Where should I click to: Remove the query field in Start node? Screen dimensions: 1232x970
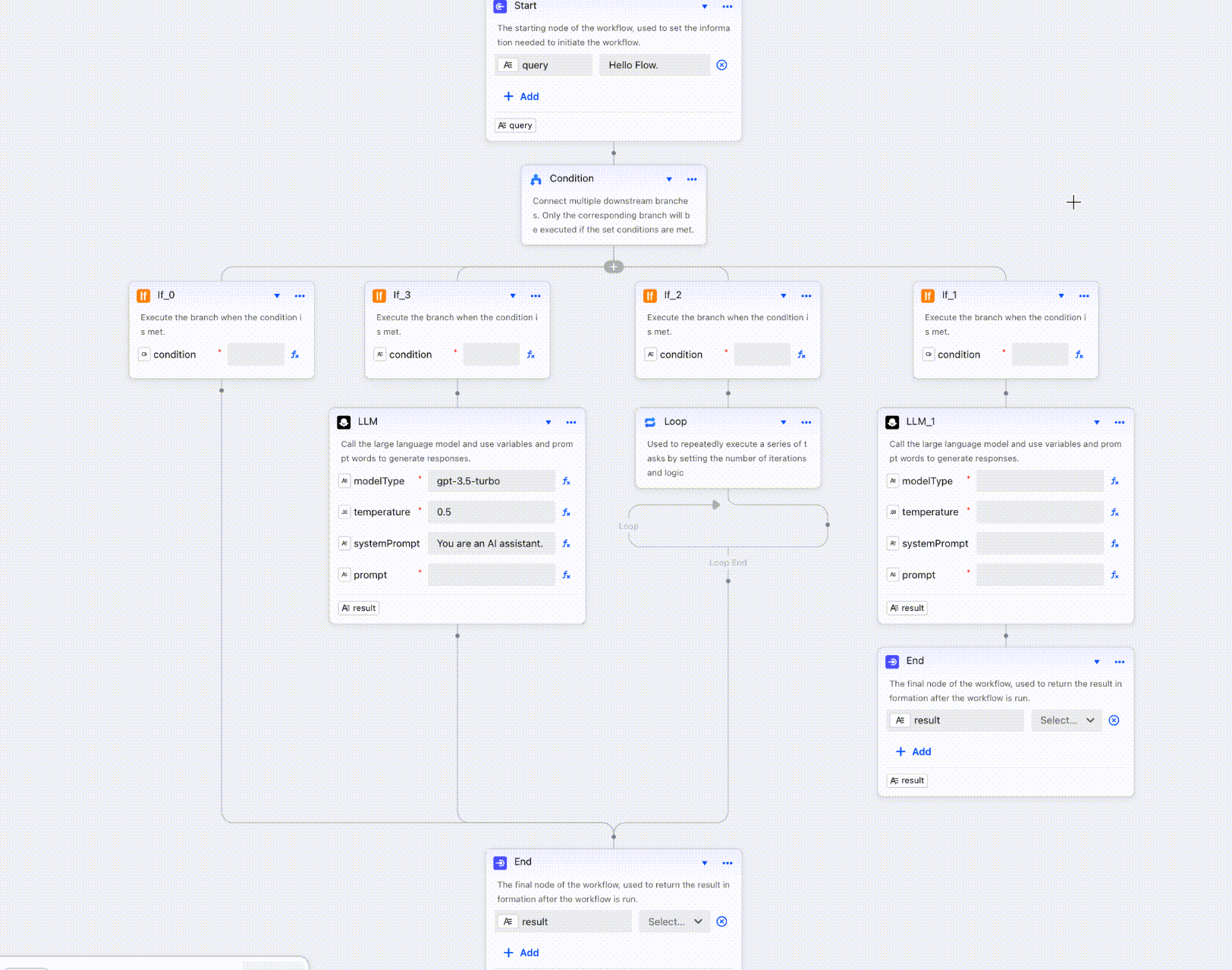[721, 65]
